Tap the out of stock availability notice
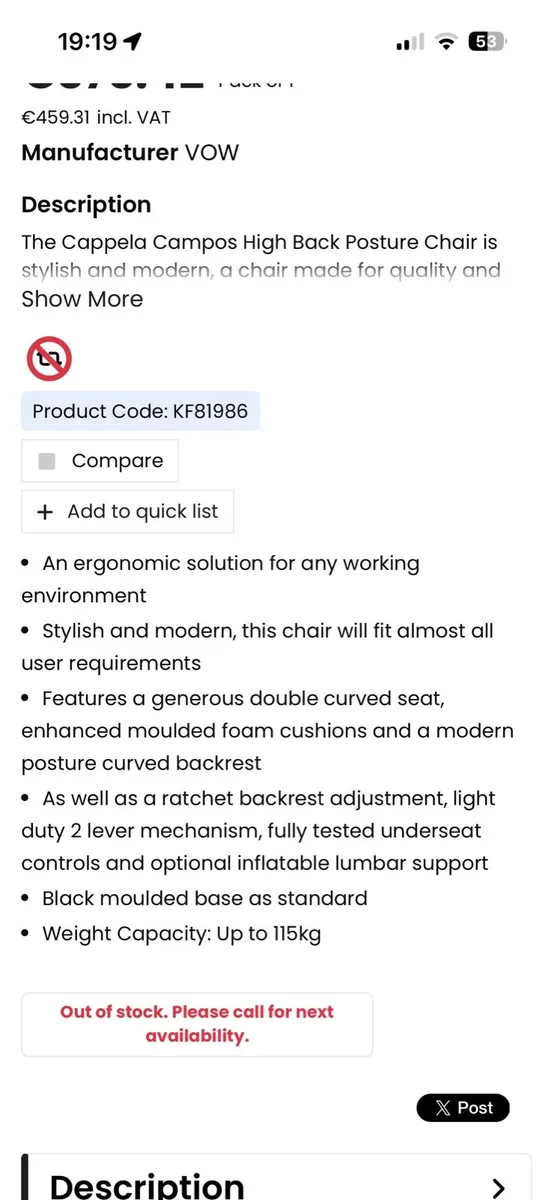This screenshot has width=554, height=1200. pyautogui.click(x=197, y=1024)
